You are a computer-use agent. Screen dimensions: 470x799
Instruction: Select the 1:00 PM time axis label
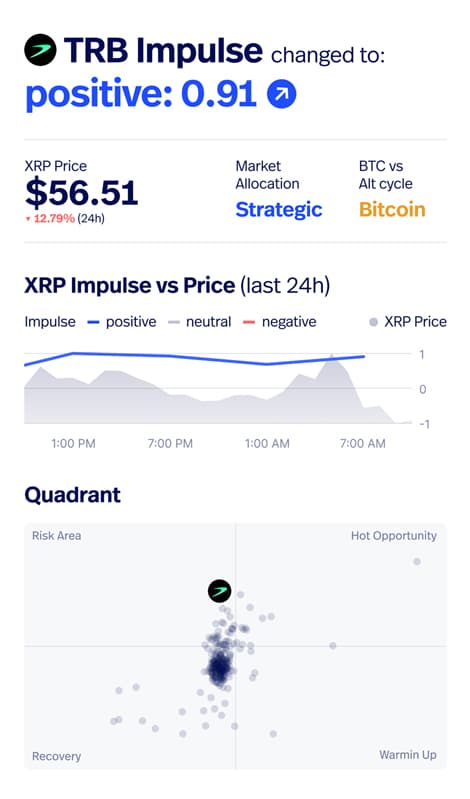[73, 443]
